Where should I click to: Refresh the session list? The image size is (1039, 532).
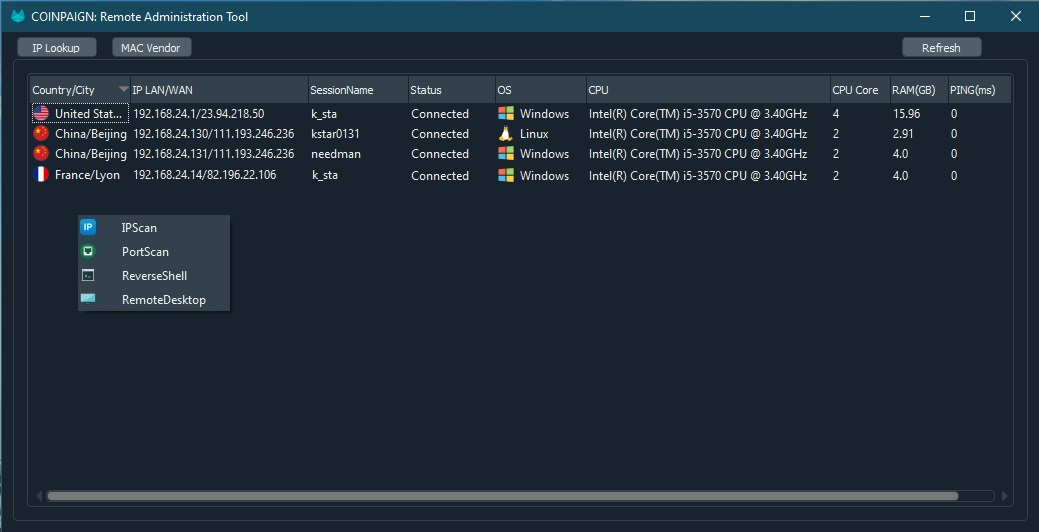click(x=941, y=48)
